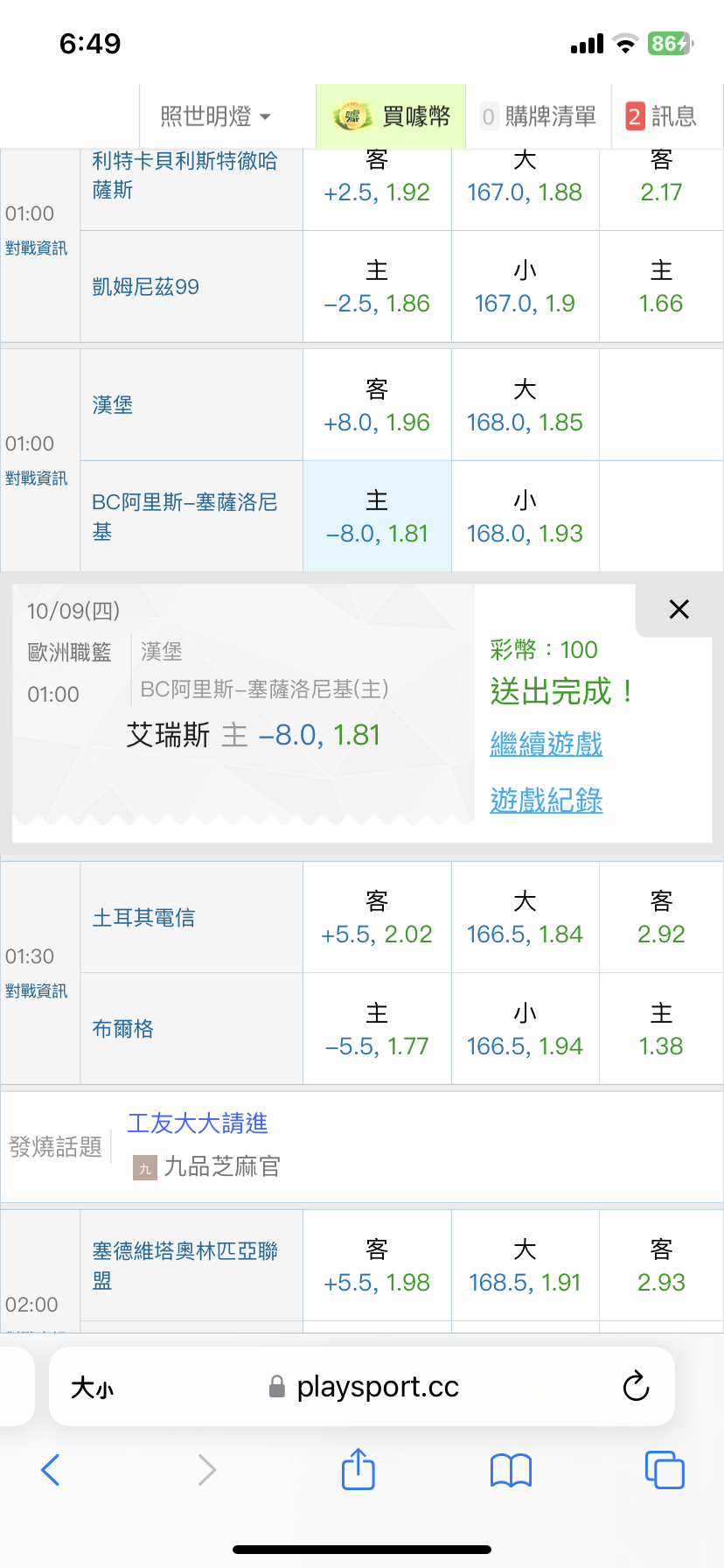Open Safari tabs overview icon
The height and width of the screenshot is (1568, 724).
(x=664, y=1470)
